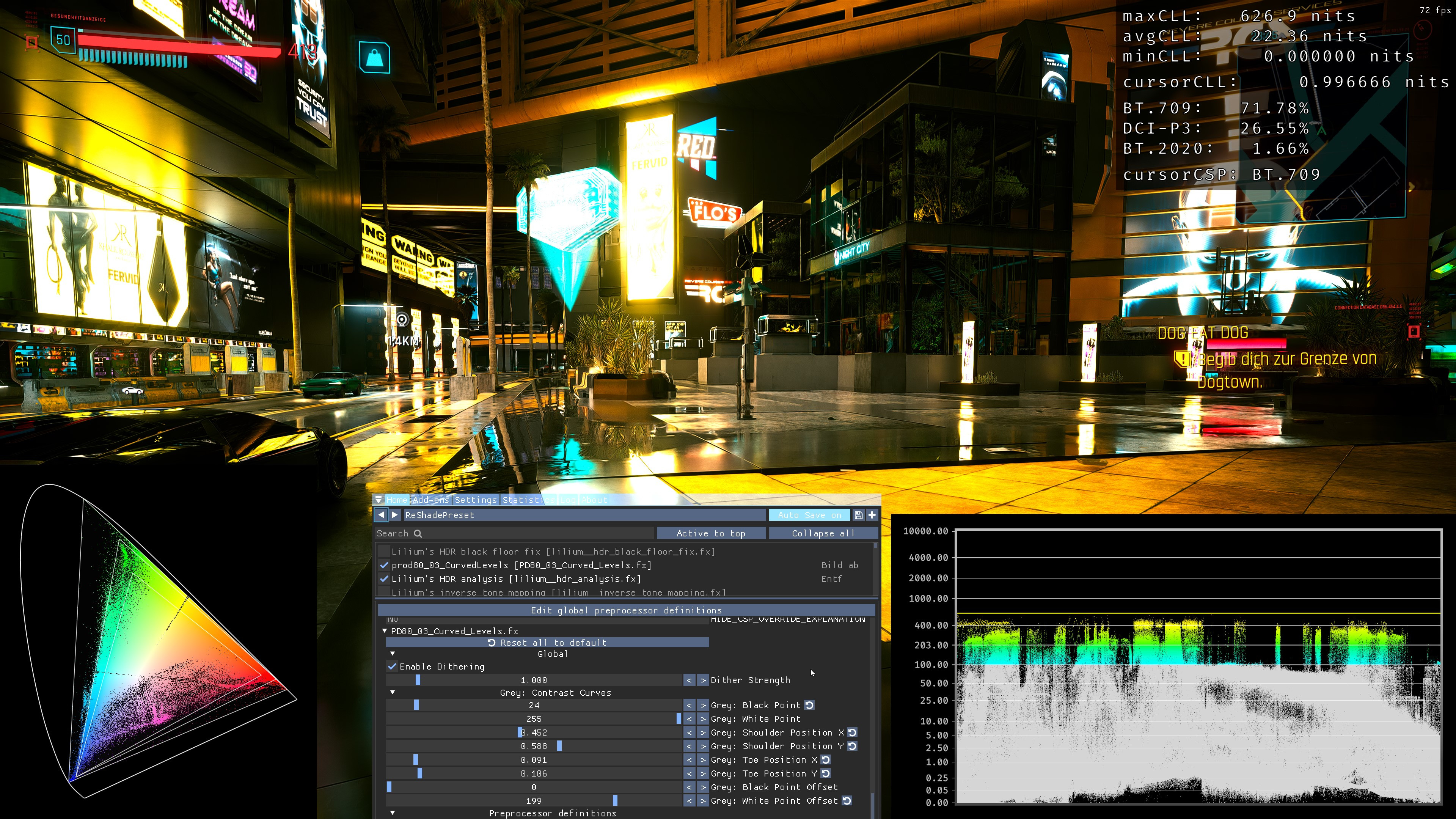The image size is (1456, 819).
Task: Reset Grey Black Point to default
Action: pos(809,705)
